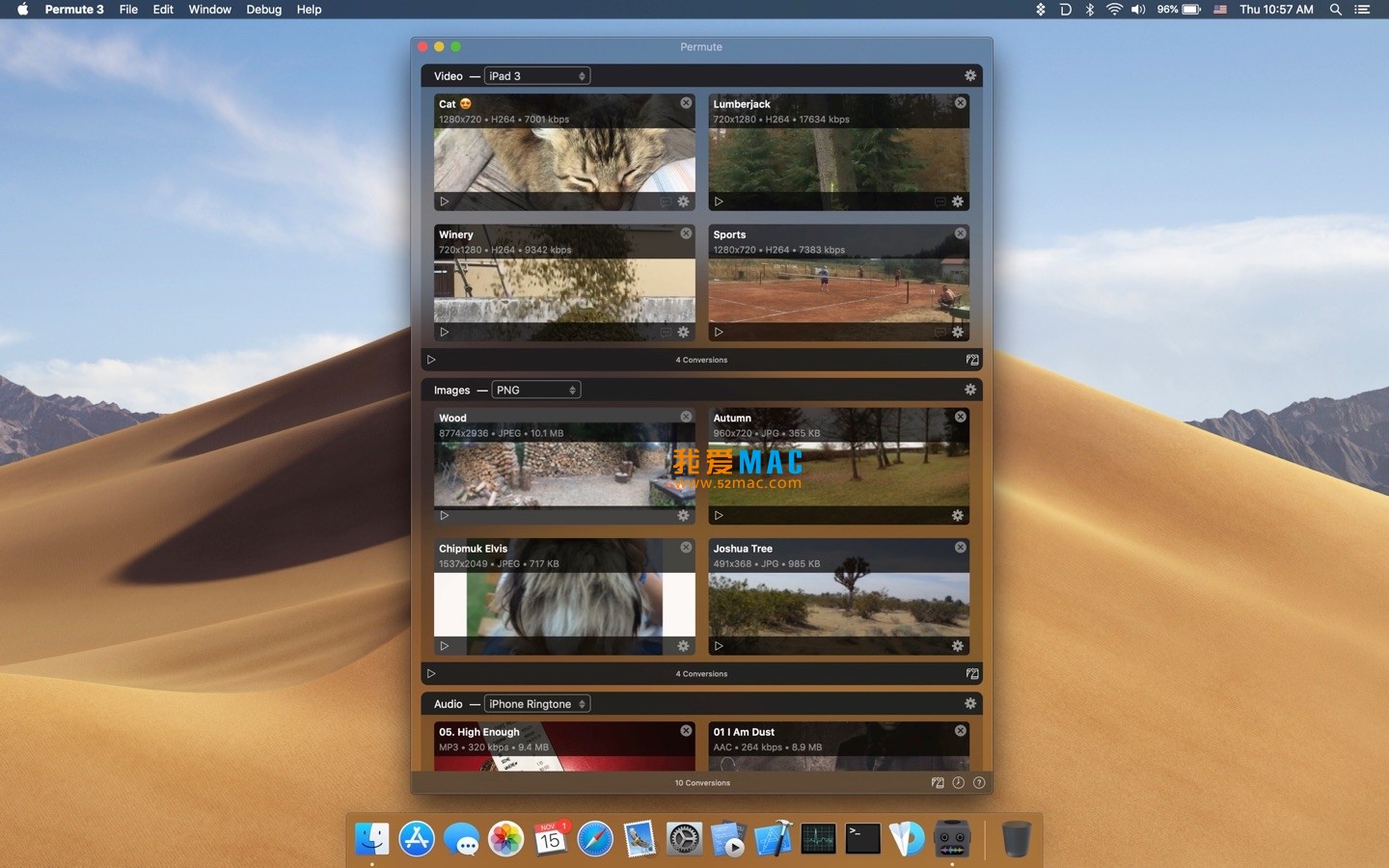The width and height of the screenshot is (1389, 868).
Task: Open per-file settings gear on the Cat video
Action: pyautogui.click(x=683, y=202)
